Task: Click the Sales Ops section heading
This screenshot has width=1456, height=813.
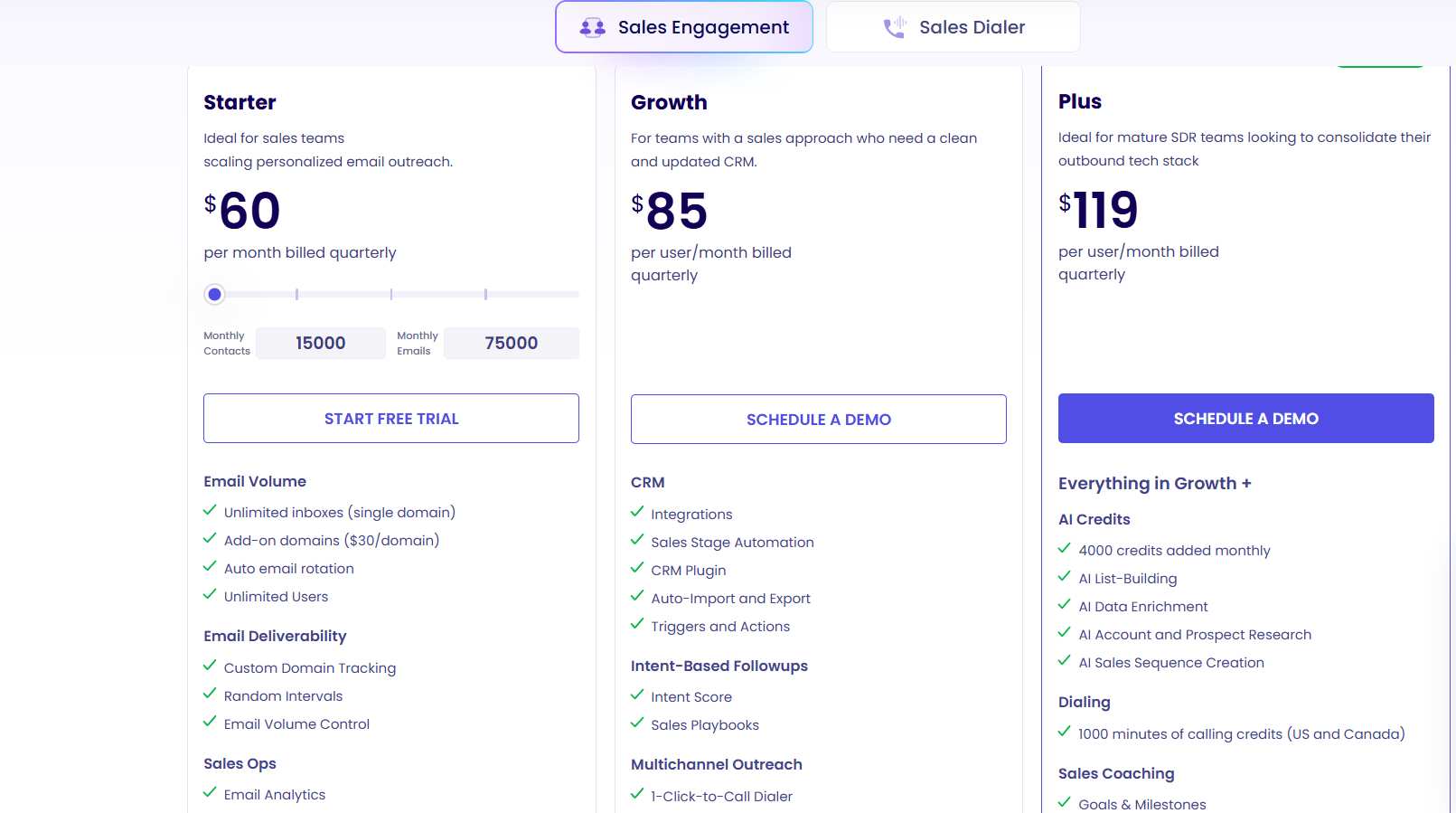Action: tap(240, 763)
